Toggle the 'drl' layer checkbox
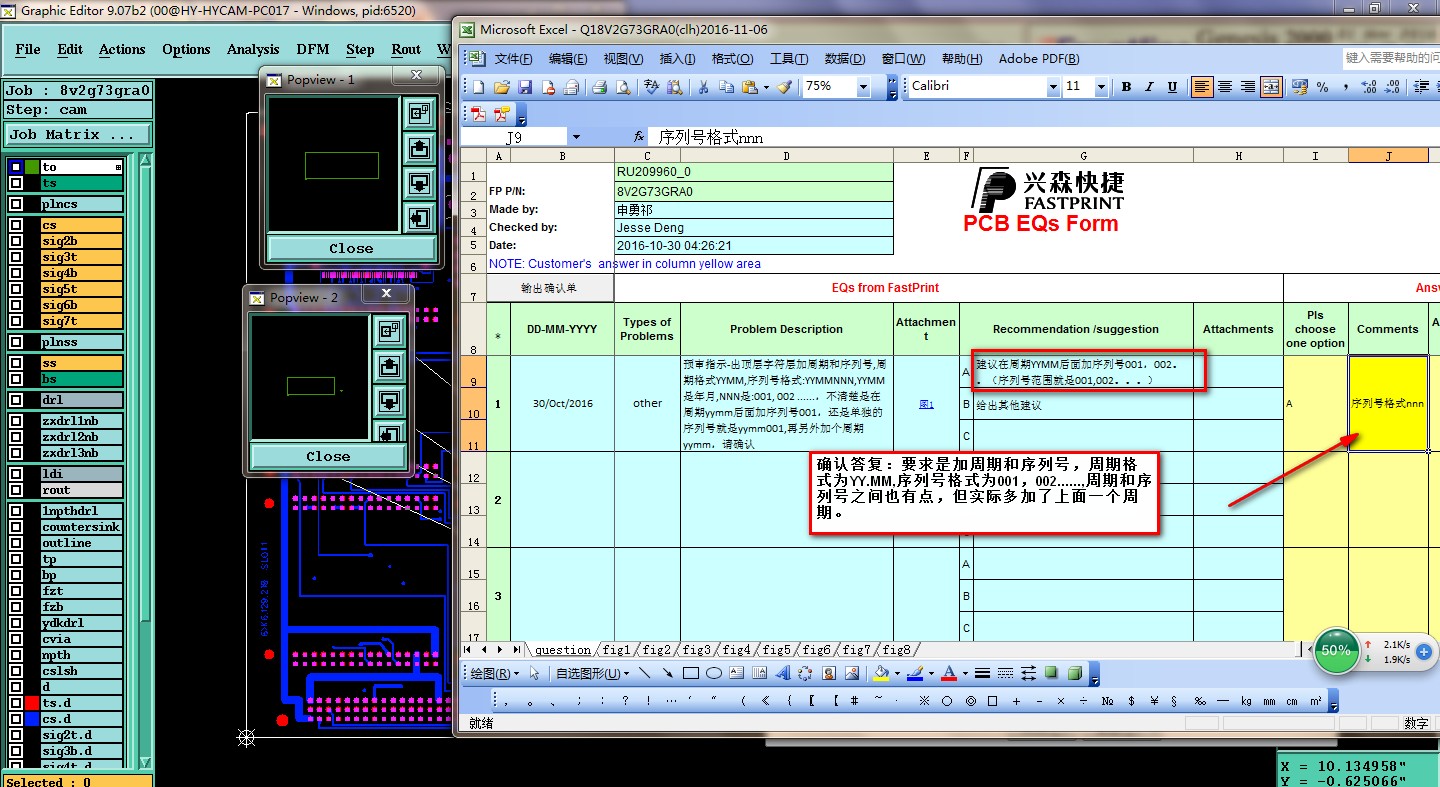Screen dimensions: 1440x787 coord(16,400)
